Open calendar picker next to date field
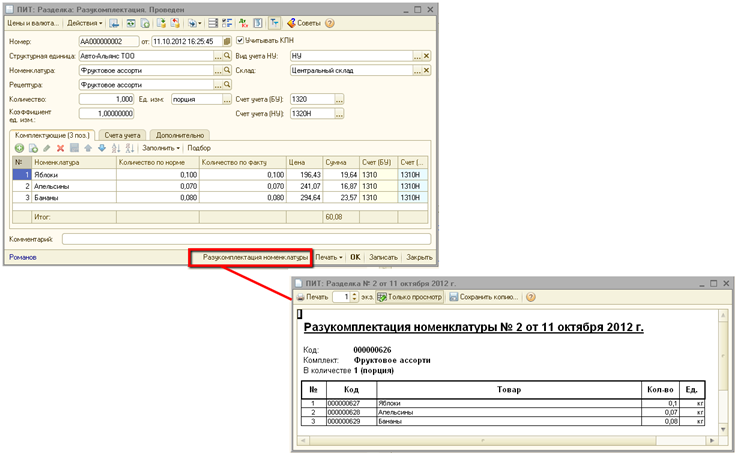Viewport: 737px width, 455px height. 226,41
